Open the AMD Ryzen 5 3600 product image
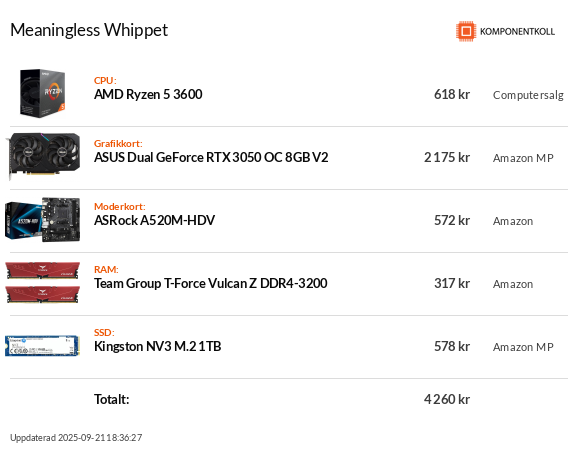Screen dimensions: 577x451 point(42,93)
